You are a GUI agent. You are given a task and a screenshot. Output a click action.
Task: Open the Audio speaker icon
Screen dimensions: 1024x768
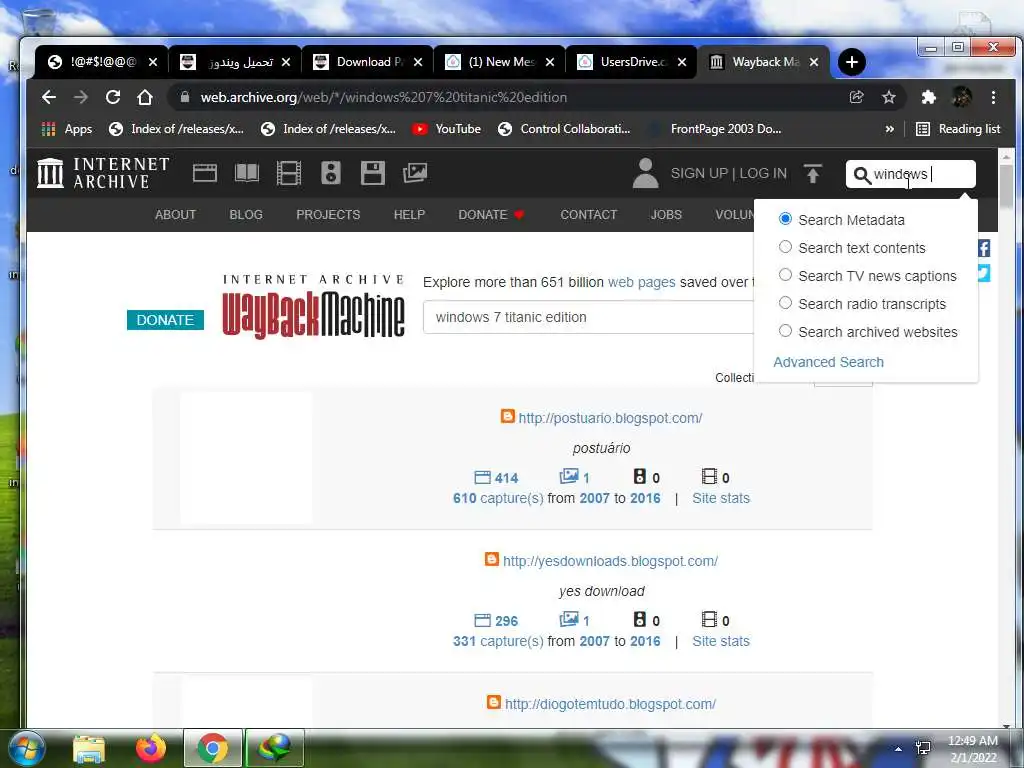pos(330,173)
